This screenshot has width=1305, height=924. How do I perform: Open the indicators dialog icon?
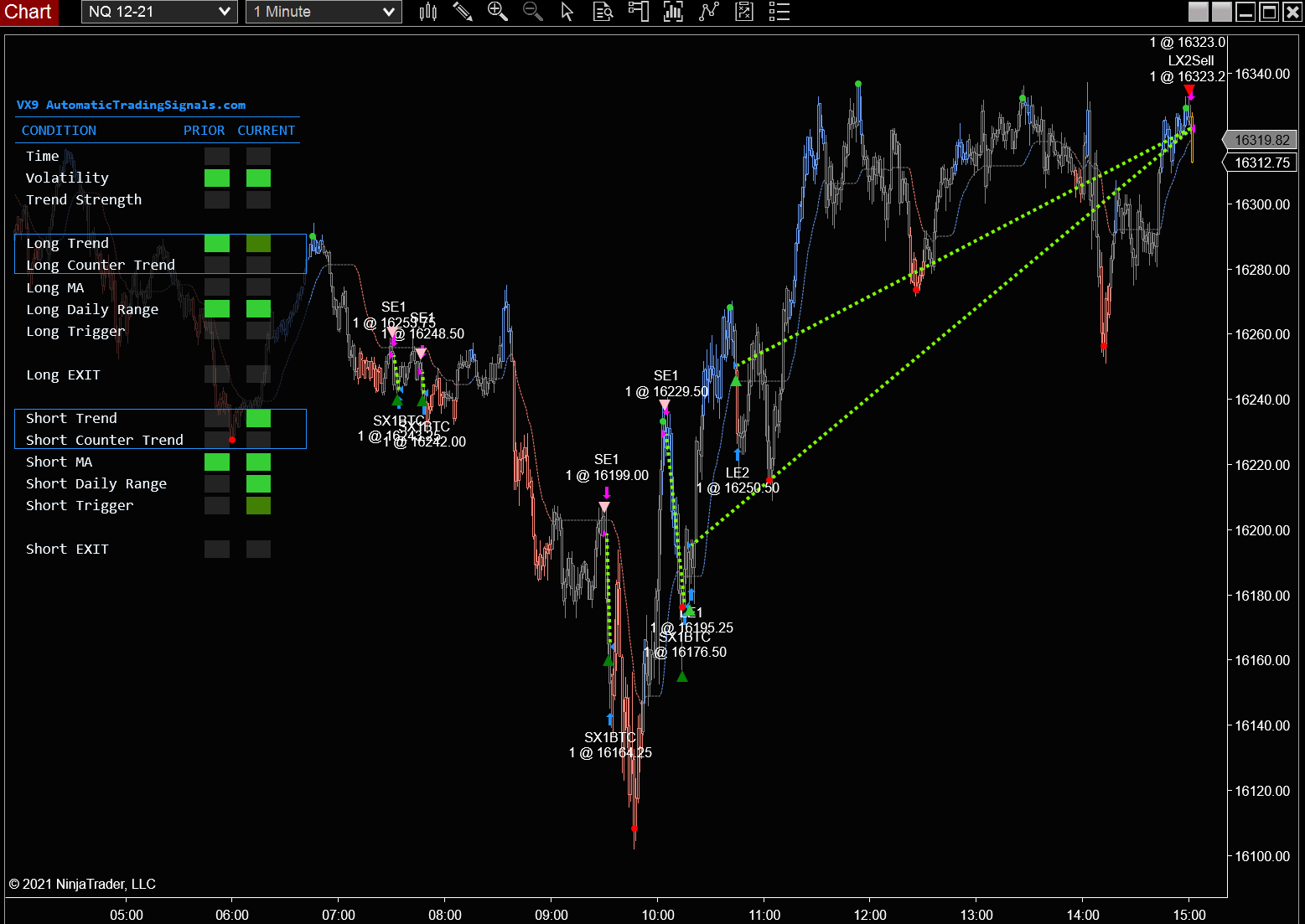673,12
